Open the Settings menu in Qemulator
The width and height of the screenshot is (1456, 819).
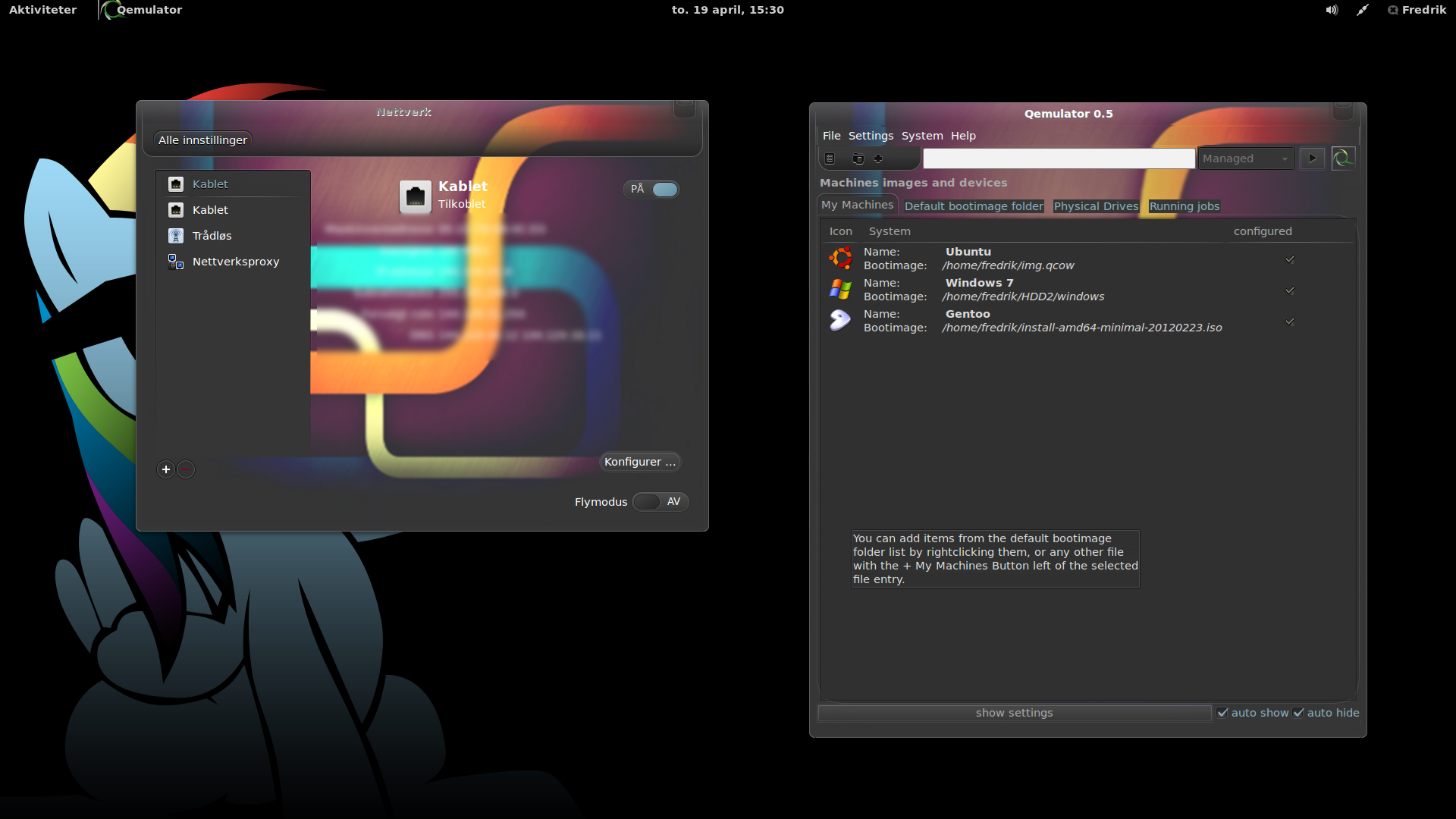pyautogui.click(x=871, y=136)
